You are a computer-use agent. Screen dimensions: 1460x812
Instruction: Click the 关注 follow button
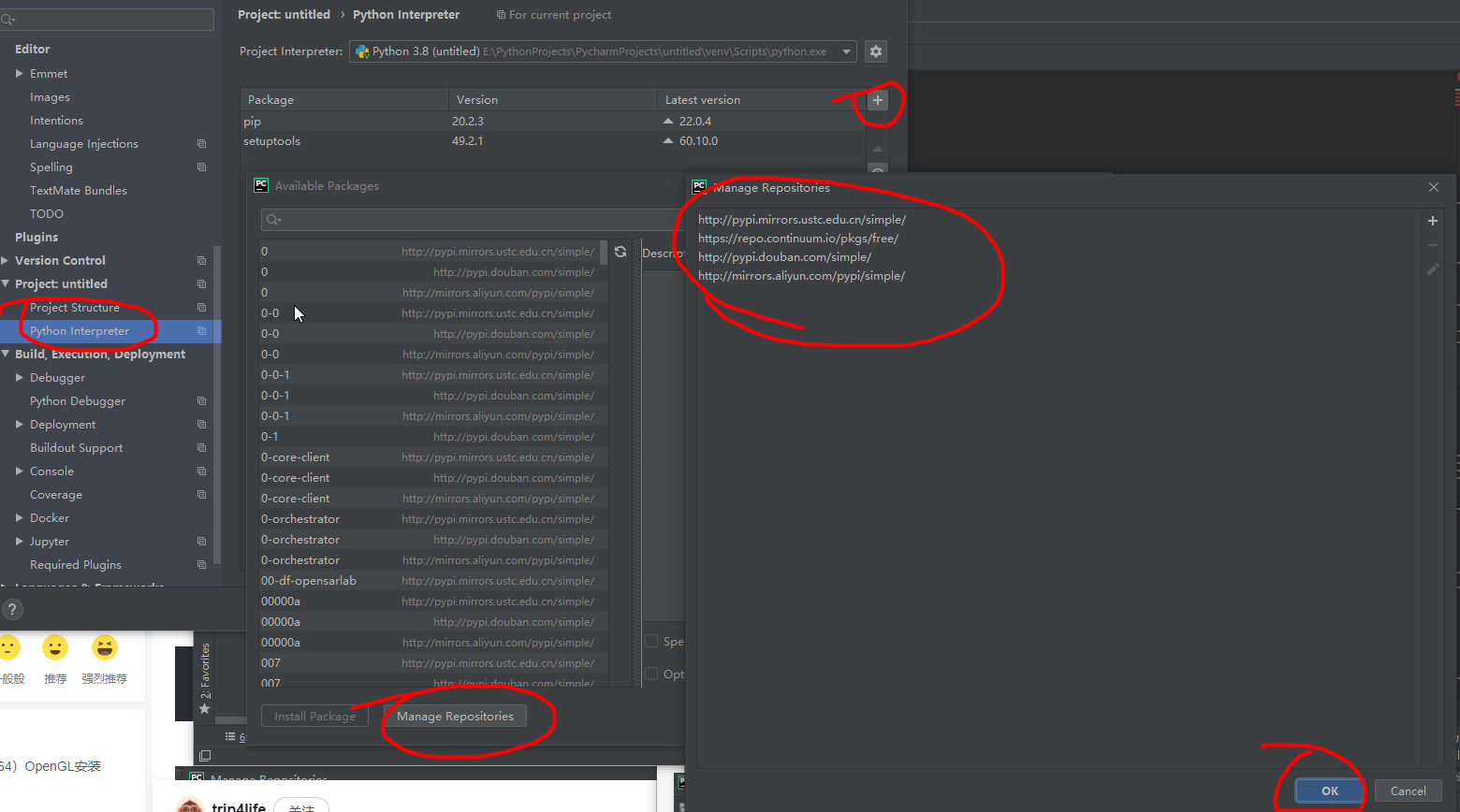tap(301, 806)
